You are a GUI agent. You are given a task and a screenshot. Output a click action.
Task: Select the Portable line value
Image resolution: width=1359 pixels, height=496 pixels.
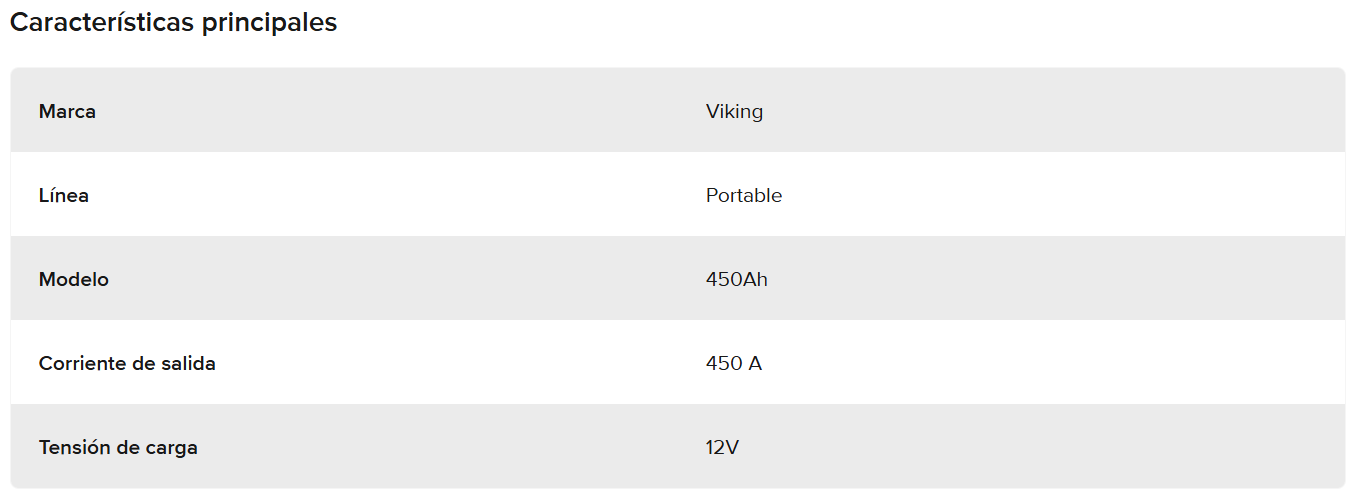coord(743,196)
